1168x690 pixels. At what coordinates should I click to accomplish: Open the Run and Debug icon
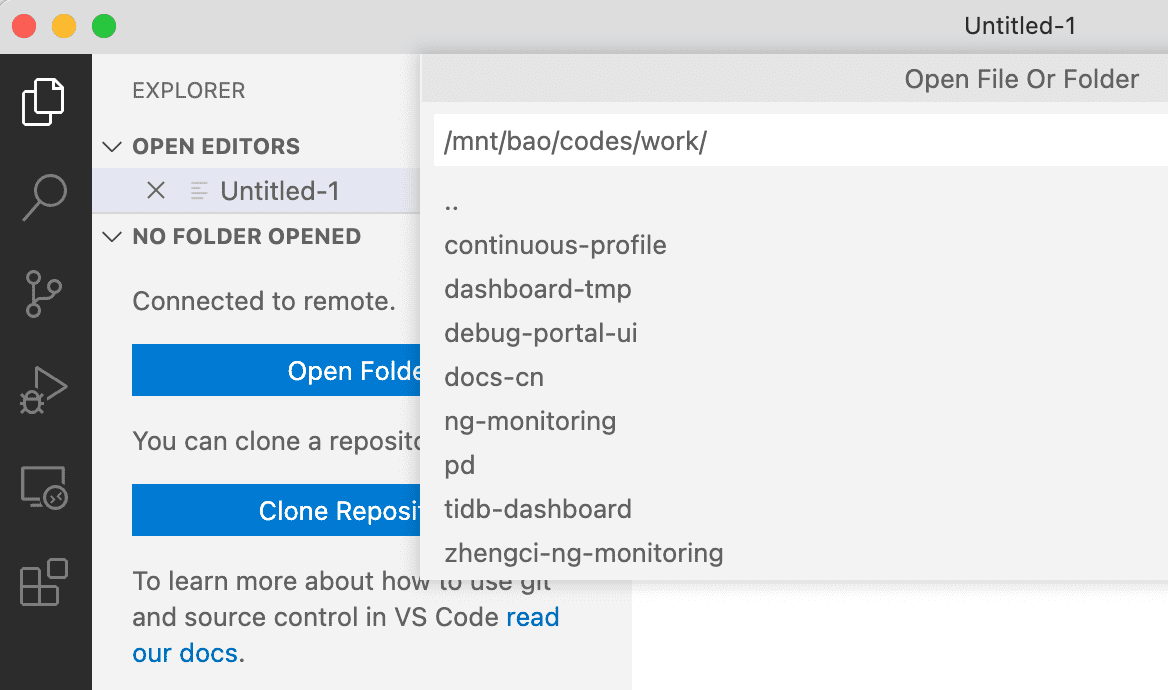click(44, 391)
